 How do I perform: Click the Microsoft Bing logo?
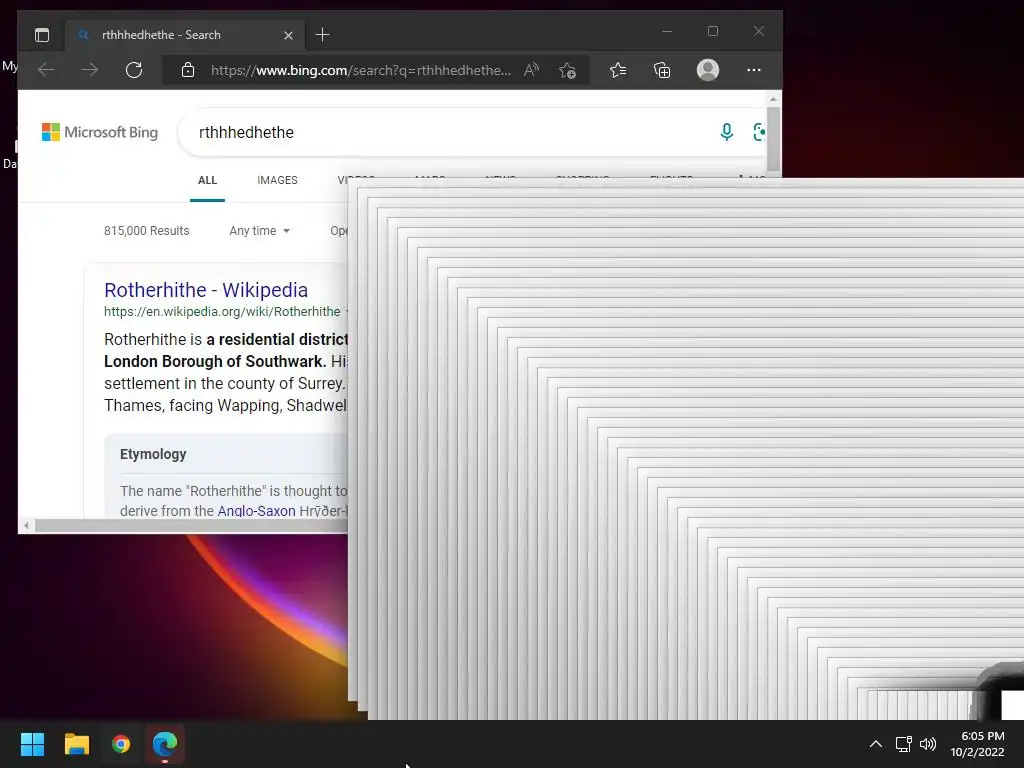click(100, 132)
